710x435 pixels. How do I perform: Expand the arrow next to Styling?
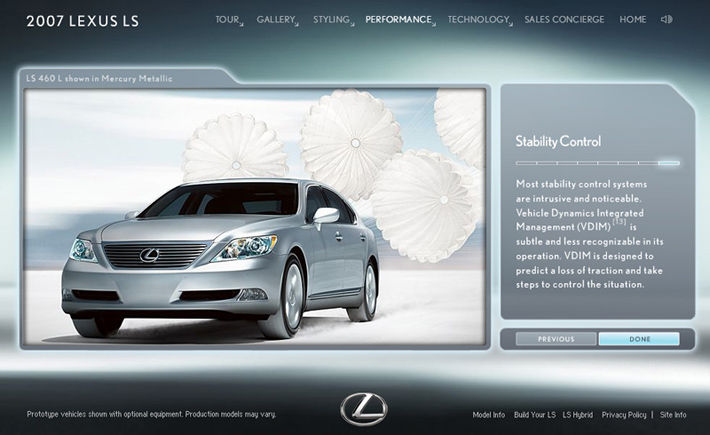tap(352, 24)
